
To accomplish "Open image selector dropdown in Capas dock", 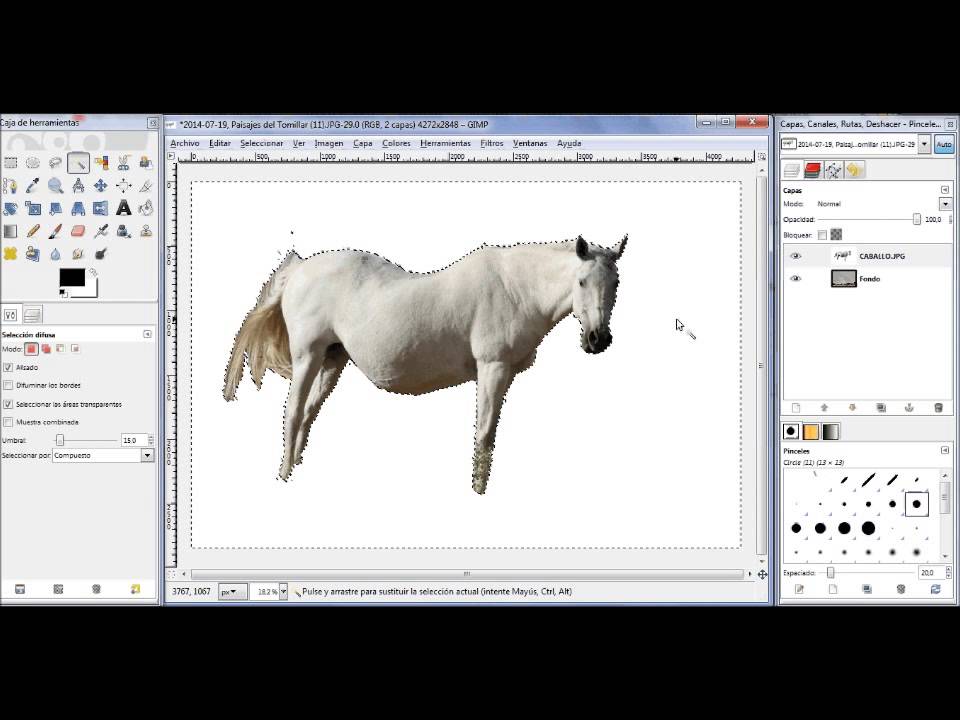I will 924,144.
